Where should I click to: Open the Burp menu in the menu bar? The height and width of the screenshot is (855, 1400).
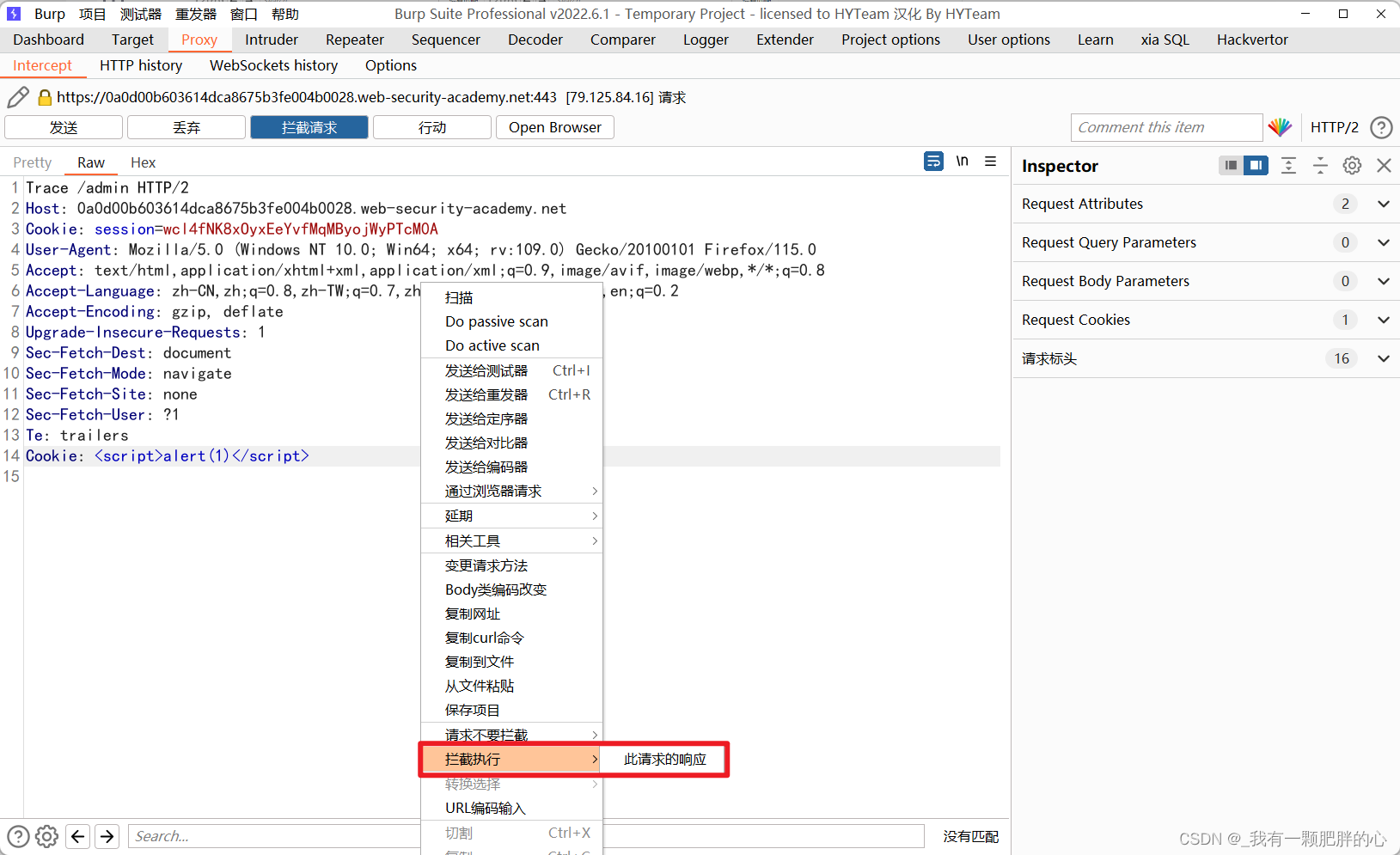(49, 14)
